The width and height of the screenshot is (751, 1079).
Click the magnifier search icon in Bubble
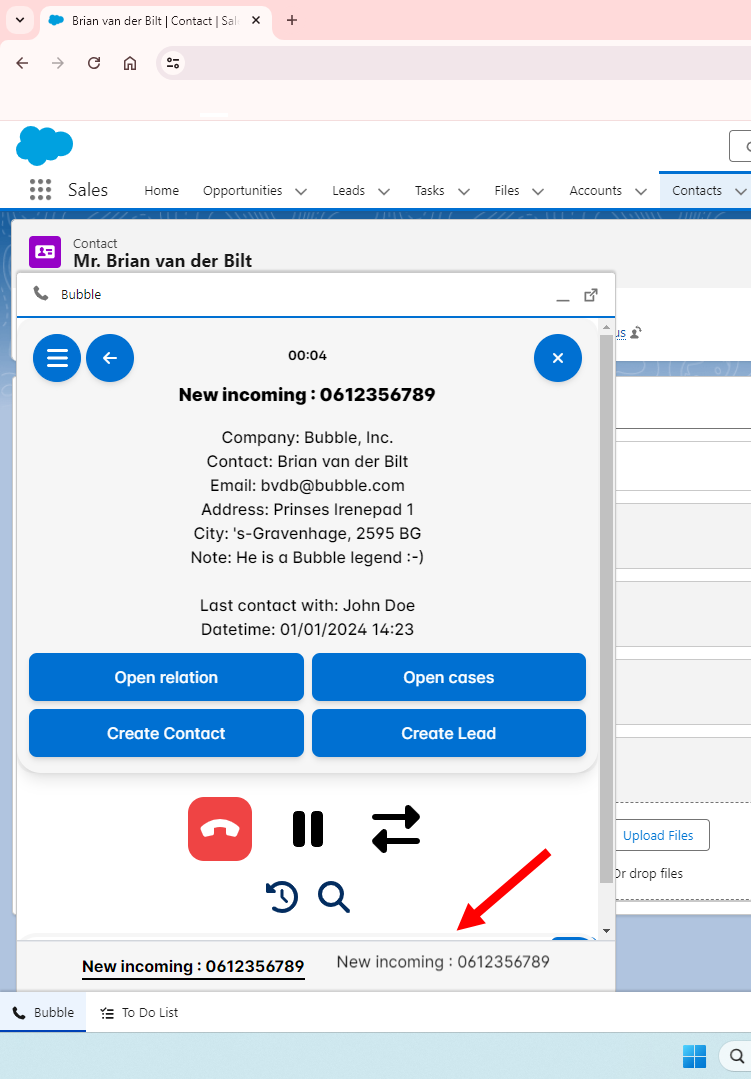tap(334, 897)
